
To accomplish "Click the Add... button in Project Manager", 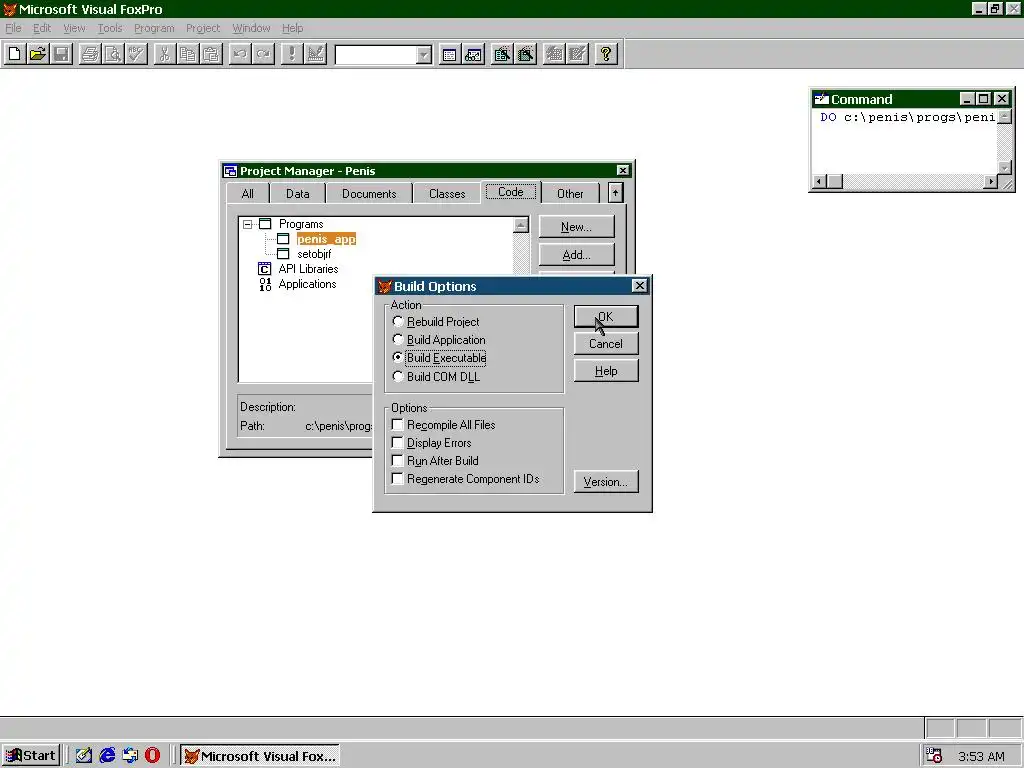I will coord(577,255).
